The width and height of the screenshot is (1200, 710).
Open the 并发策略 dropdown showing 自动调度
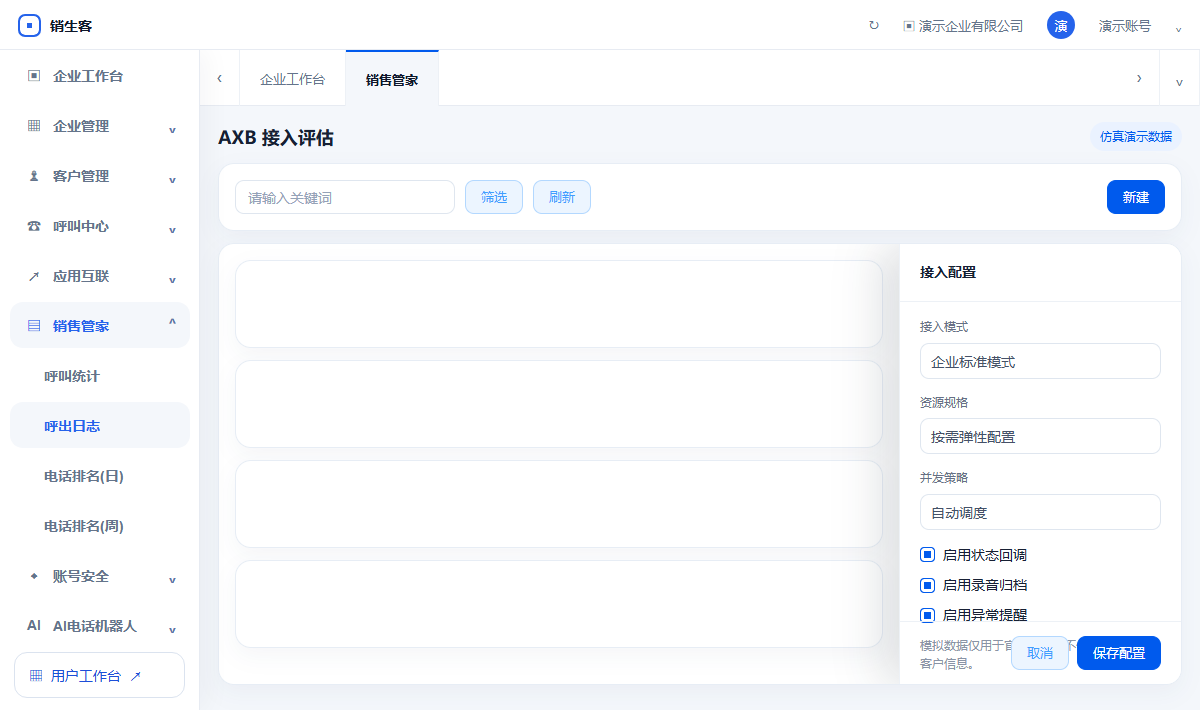[x=1040, y=512]
